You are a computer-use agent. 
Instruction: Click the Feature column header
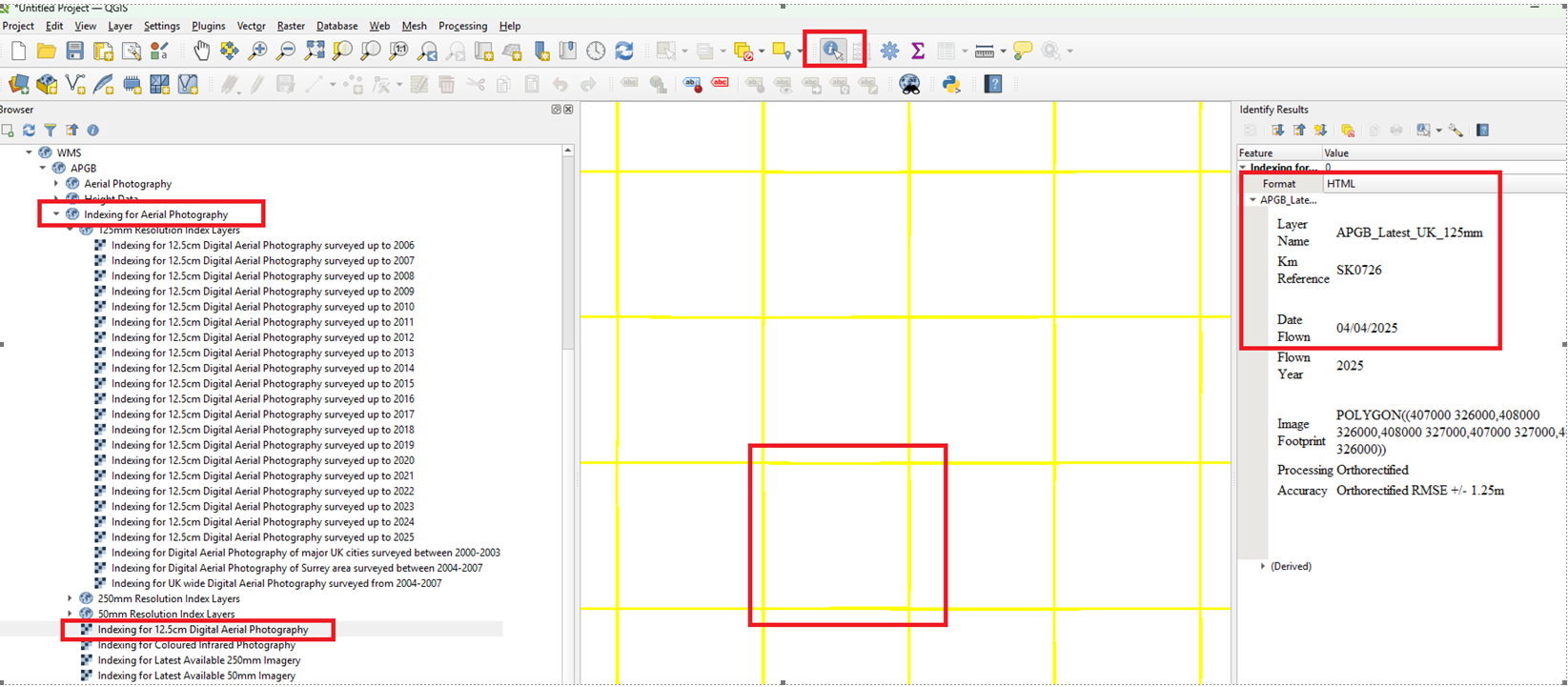click(x=1280, y=153)
